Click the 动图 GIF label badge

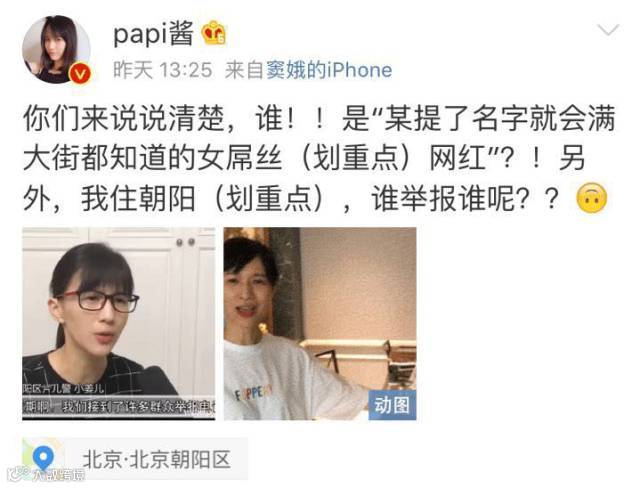click(x=392, y=405)
